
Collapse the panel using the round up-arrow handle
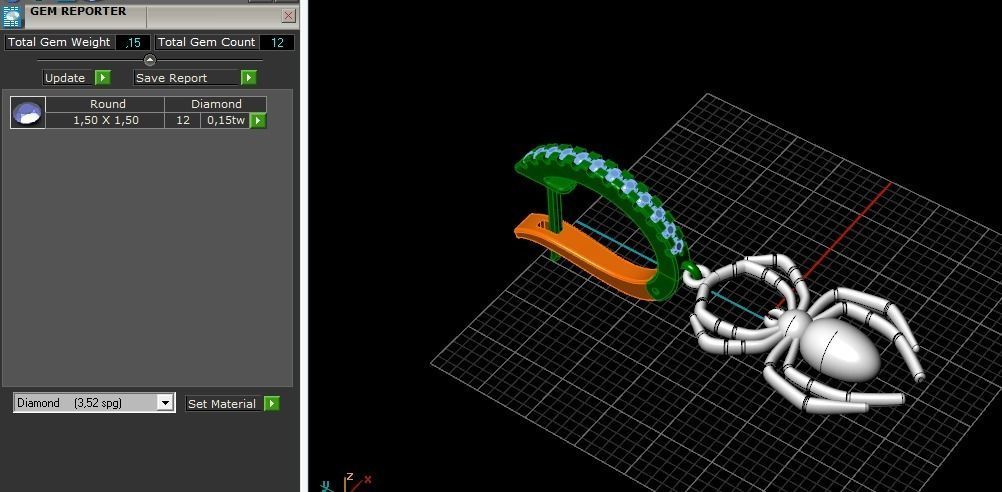point(150,60)
